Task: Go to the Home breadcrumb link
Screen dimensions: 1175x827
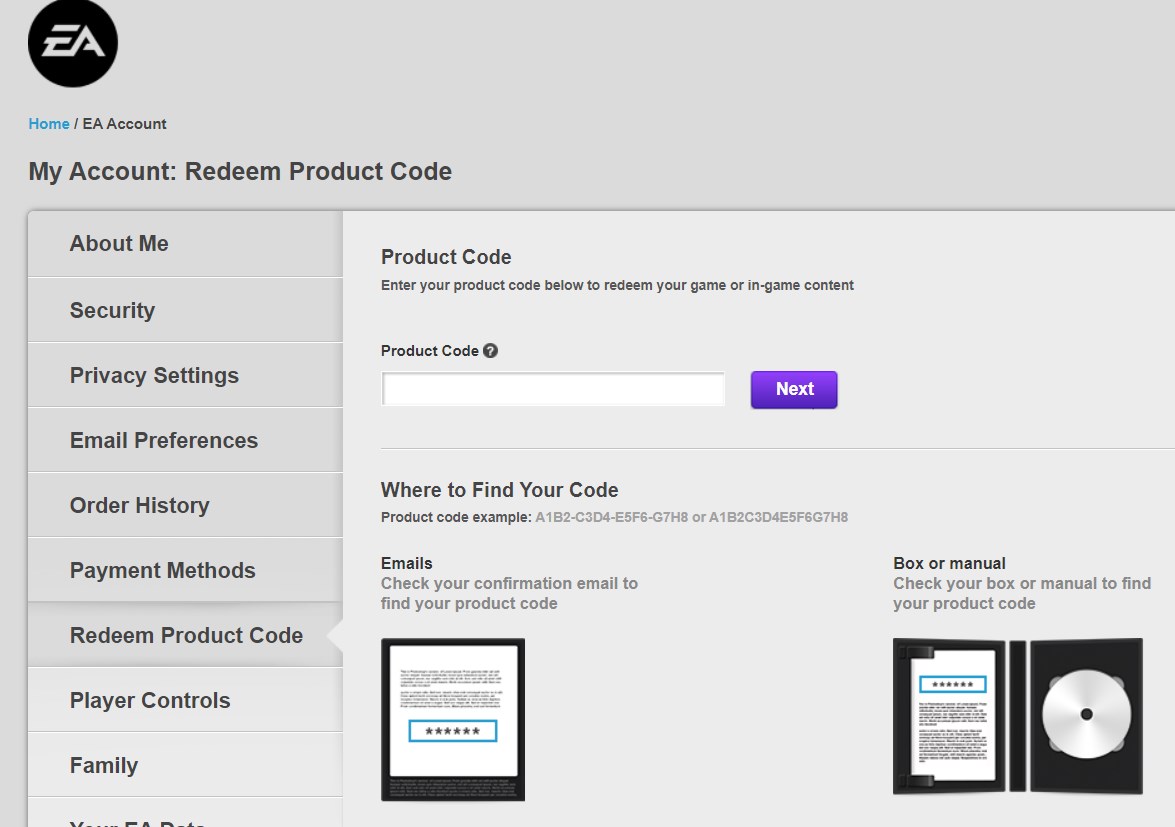Action: click(x=49, y=124)
